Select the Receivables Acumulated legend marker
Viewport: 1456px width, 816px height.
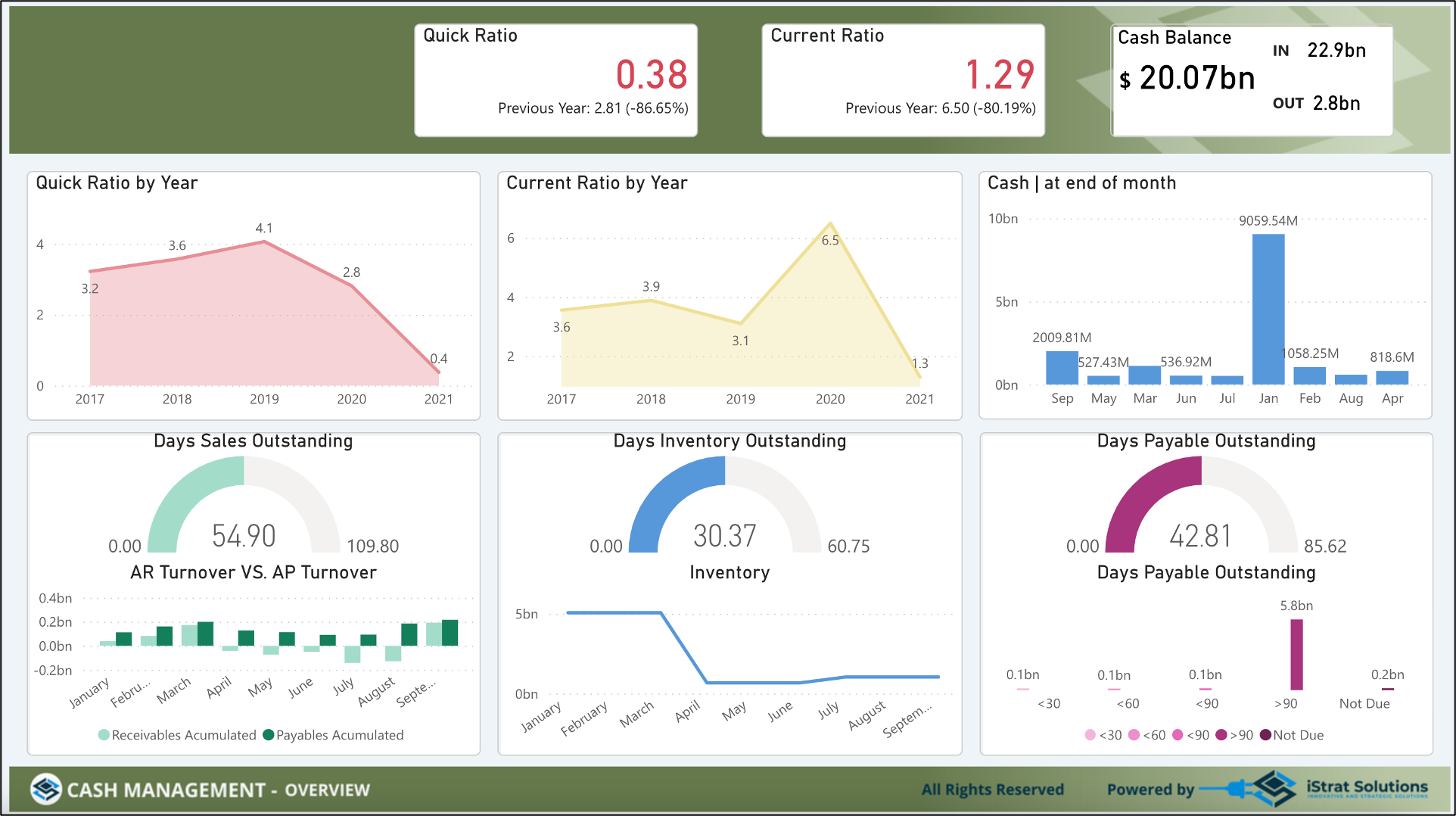tap(104, 735)
